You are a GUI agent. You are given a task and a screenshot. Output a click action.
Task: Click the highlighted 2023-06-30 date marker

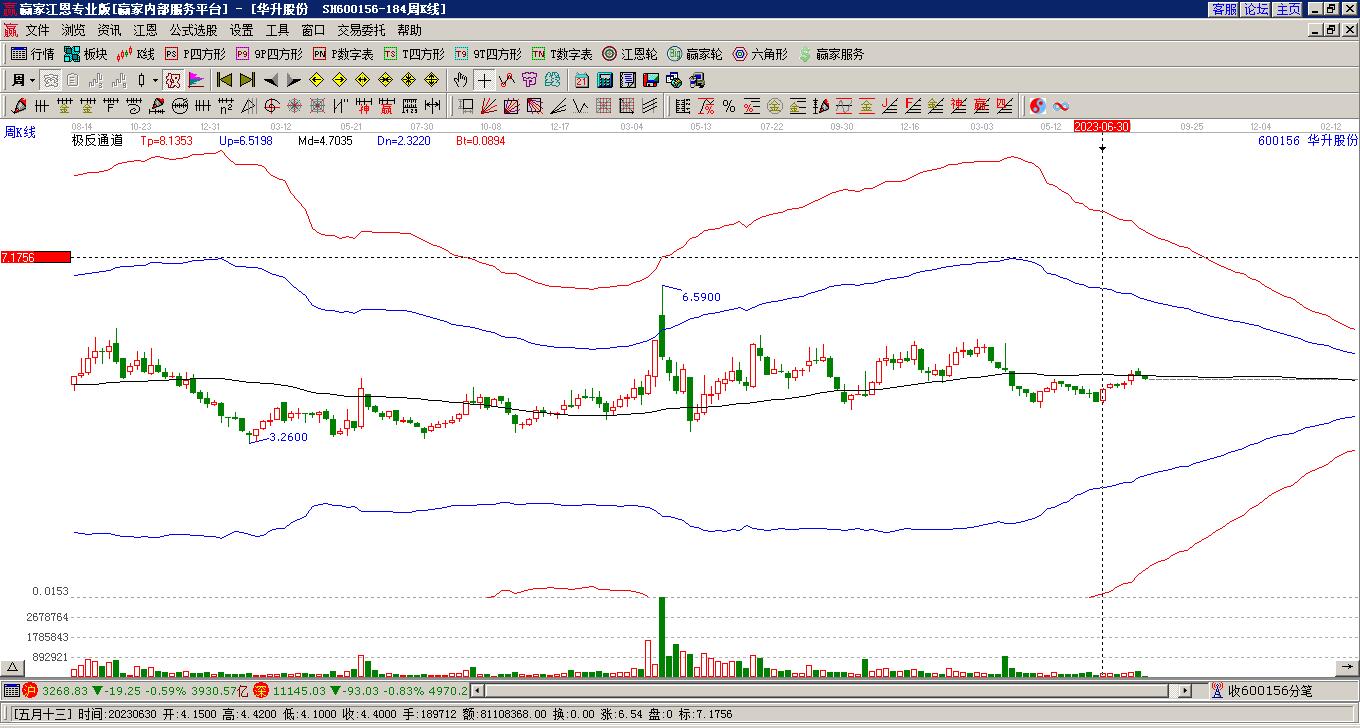[x=1102, y=126]
